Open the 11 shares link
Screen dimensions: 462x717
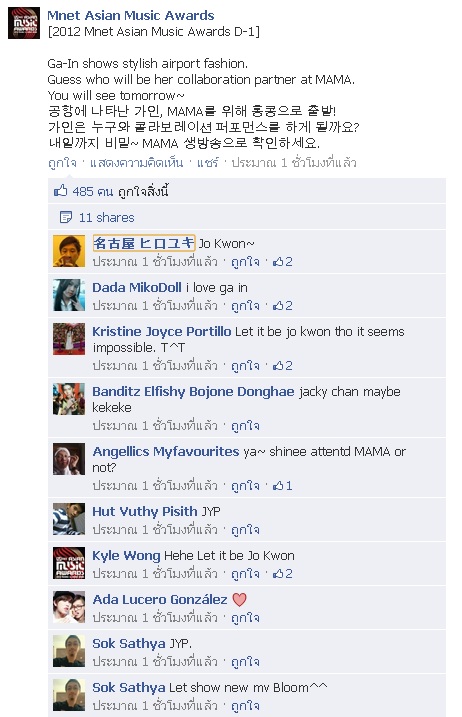tap(107, 218)
